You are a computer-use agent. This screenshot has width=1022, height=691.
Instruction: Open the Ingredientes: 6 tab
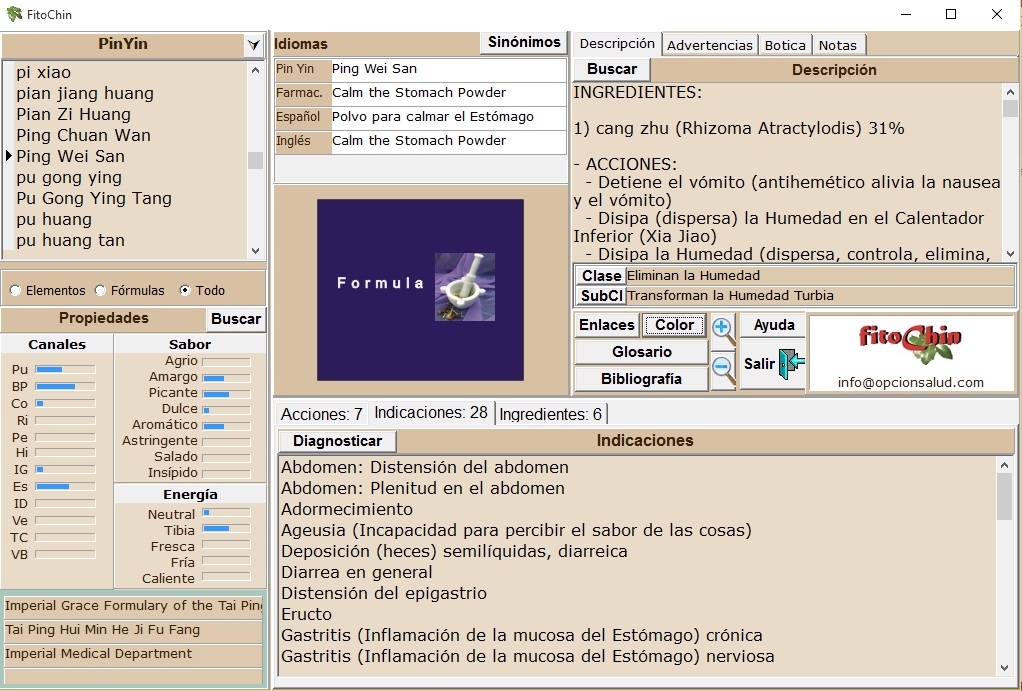pos(550,414)
